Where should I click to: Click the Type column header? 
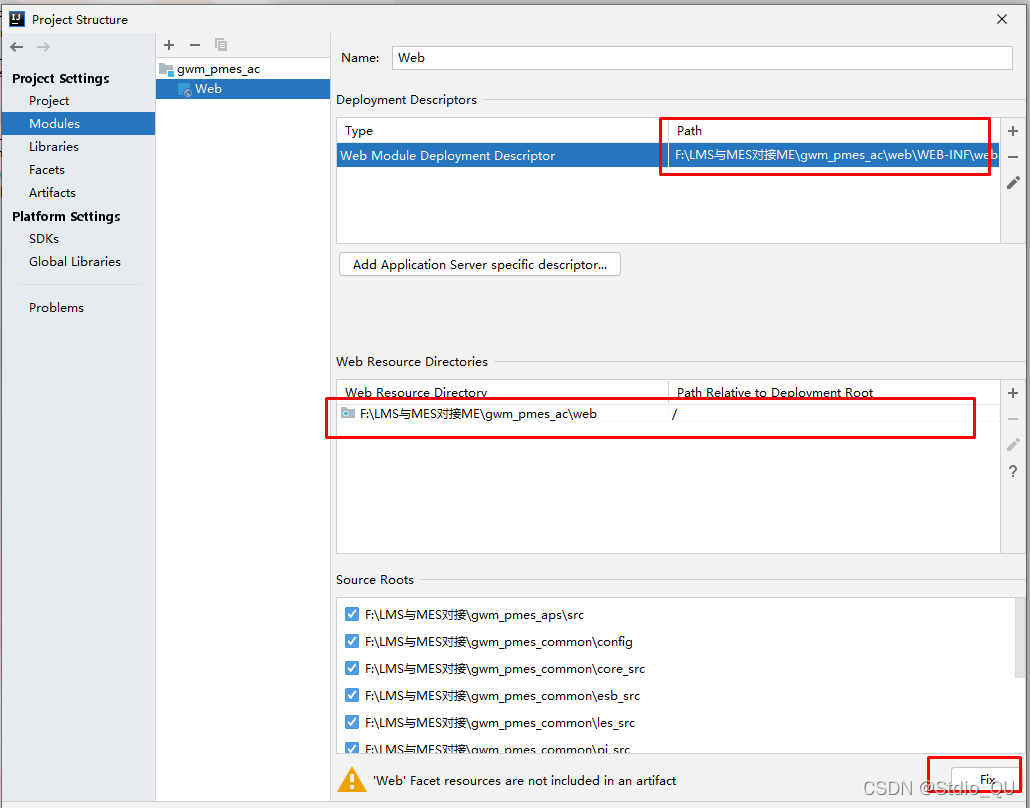click(503, 131)
